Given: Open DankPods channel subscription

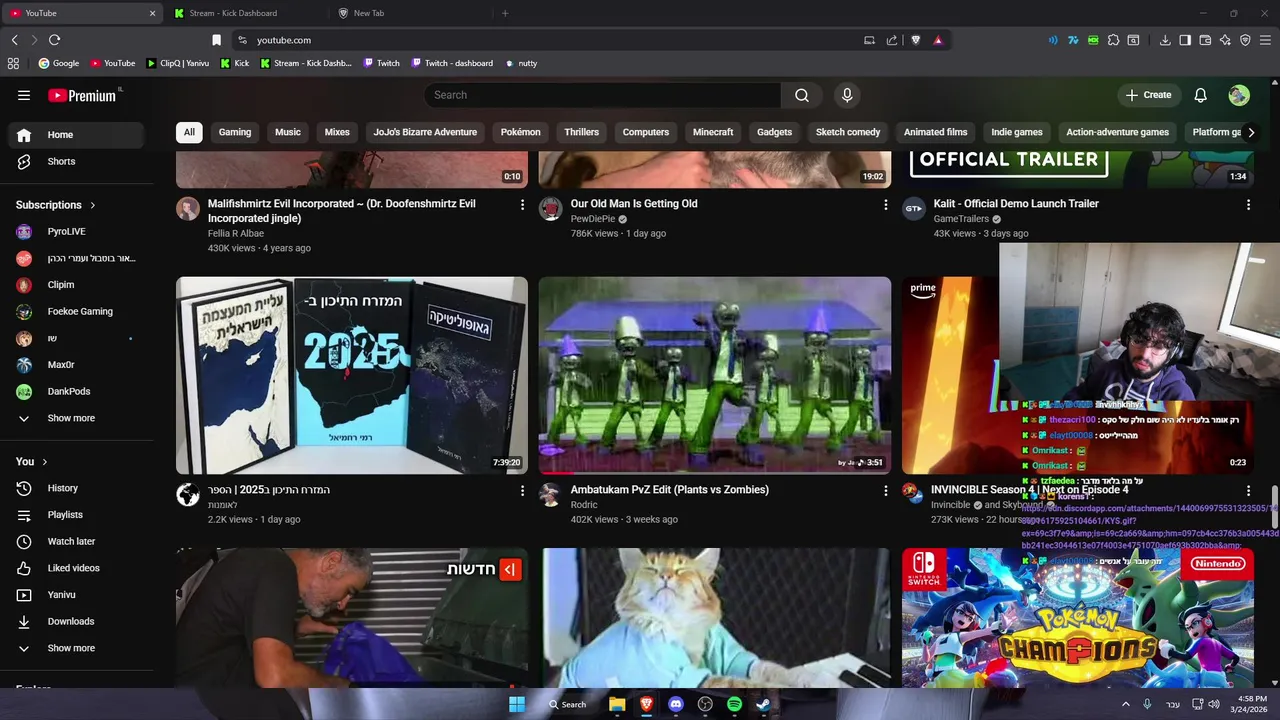Looking at the screenshot, I should click(x=78, y=391).
